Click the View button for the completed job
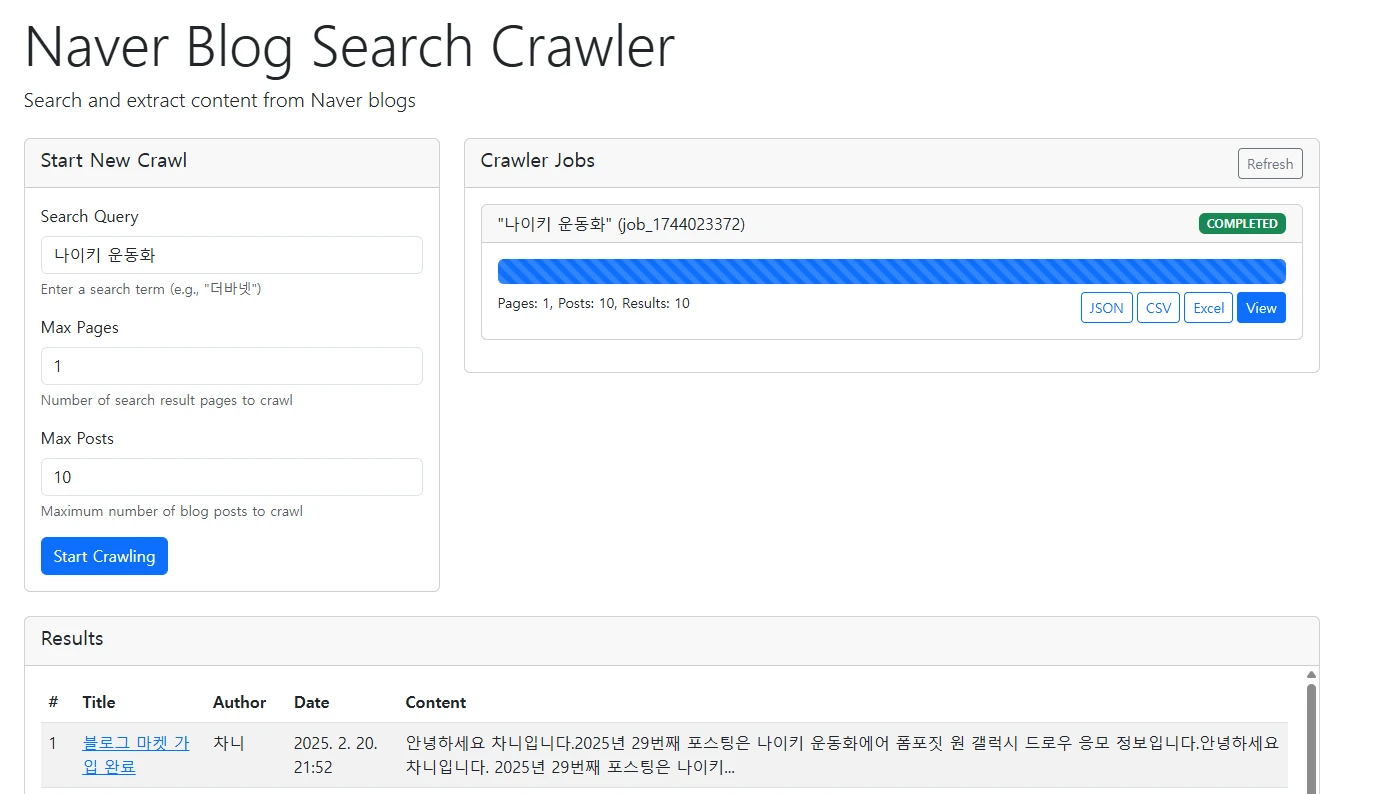The height and width of the screenshot is (794, 1395). 1261,308
